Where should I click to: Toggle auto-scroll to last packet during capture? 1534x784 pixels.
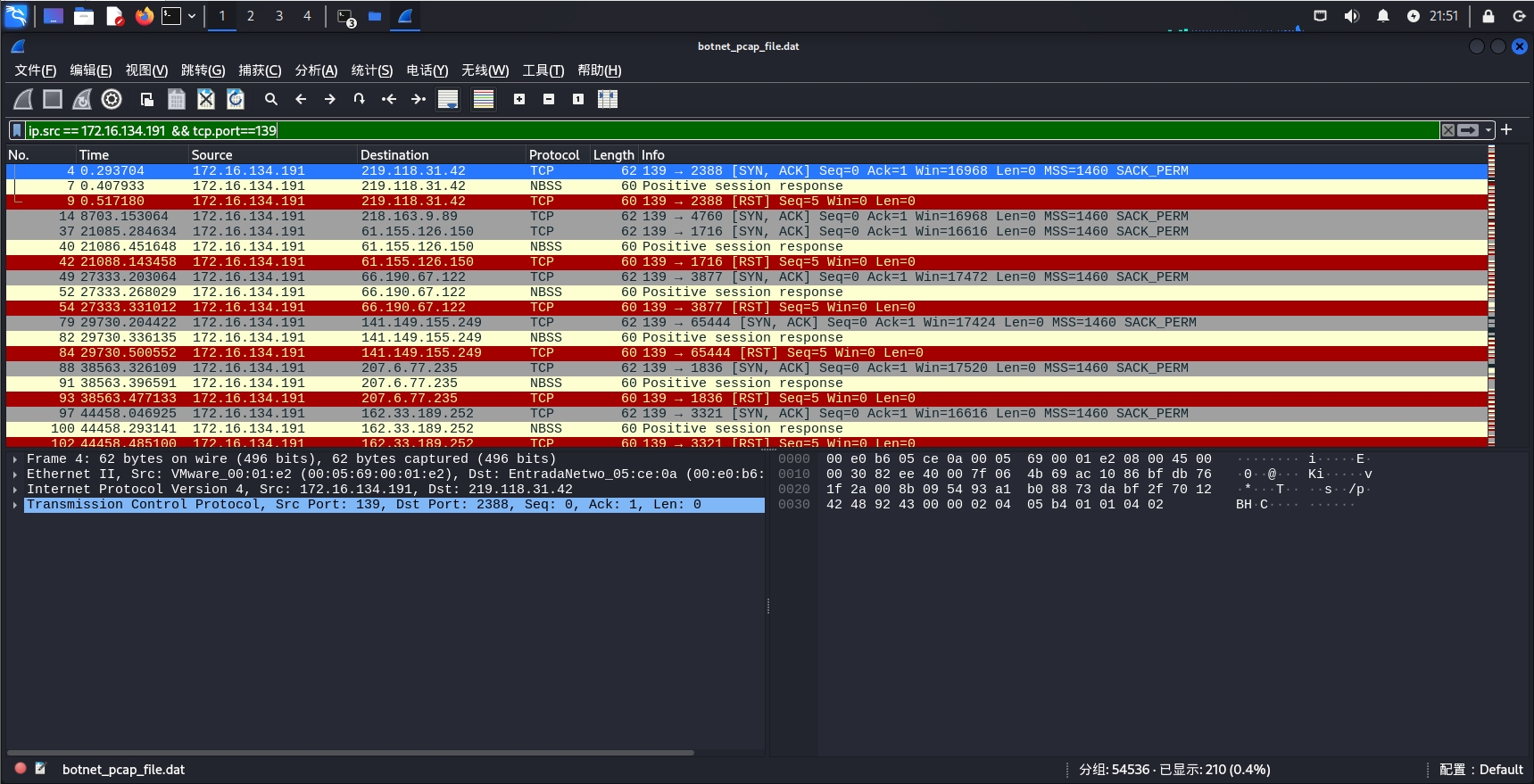448,99
